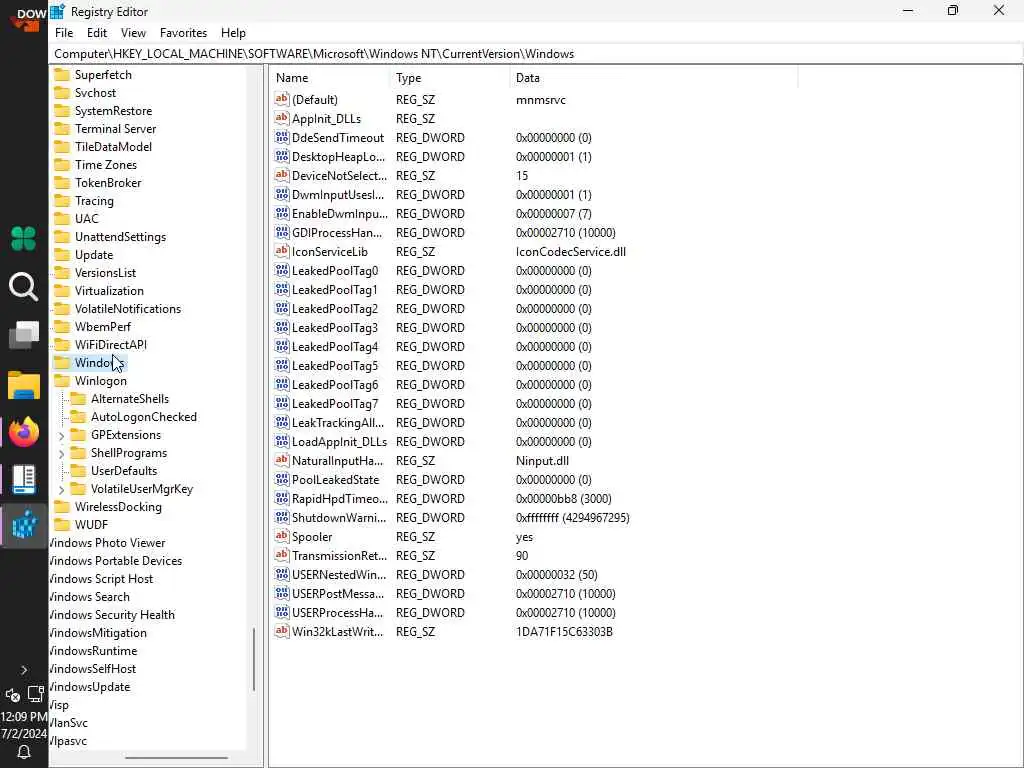Click the NaturalInputHandler string icon
Viewport: 1024px width, 768px height.
click(281, 460)
